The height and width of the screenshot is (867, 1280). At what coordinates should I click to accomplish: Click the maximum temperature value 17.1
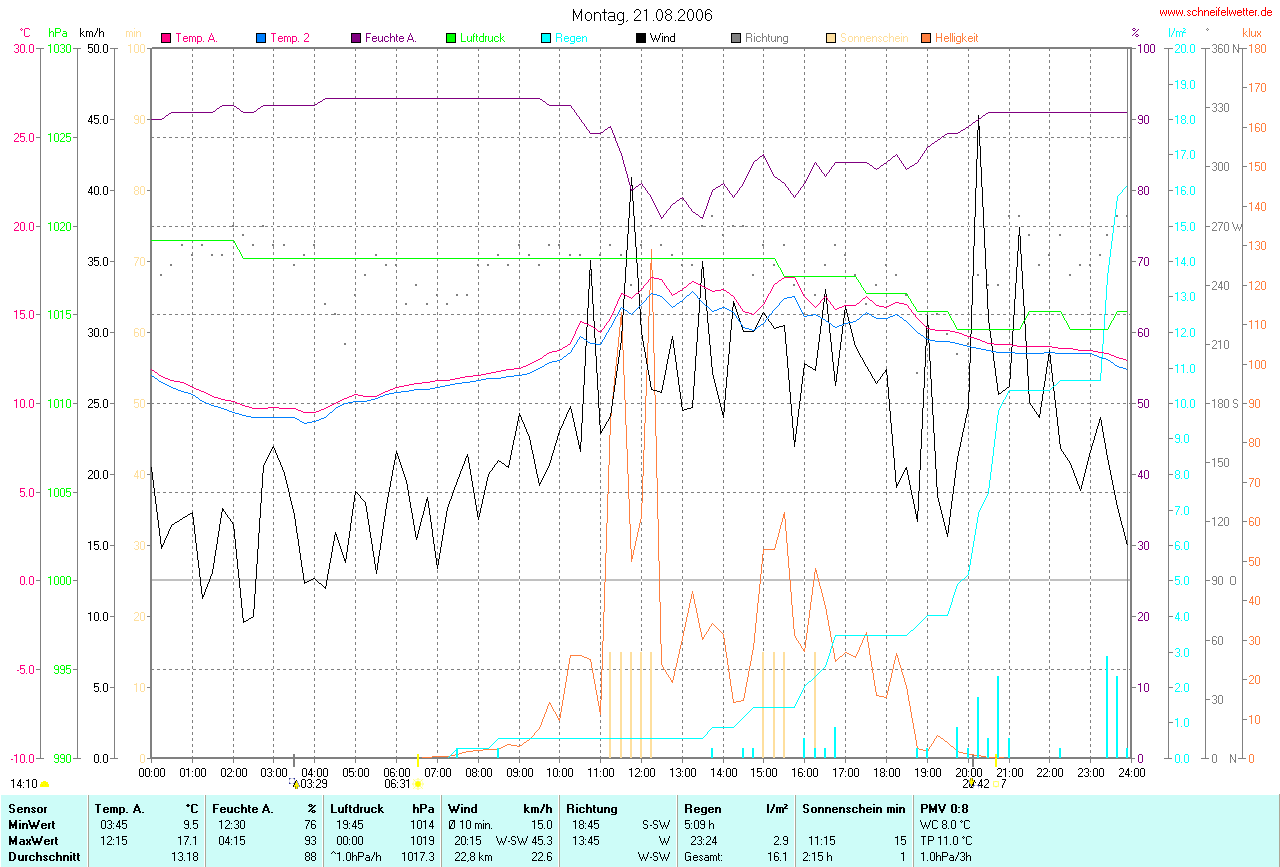[190, 841]
